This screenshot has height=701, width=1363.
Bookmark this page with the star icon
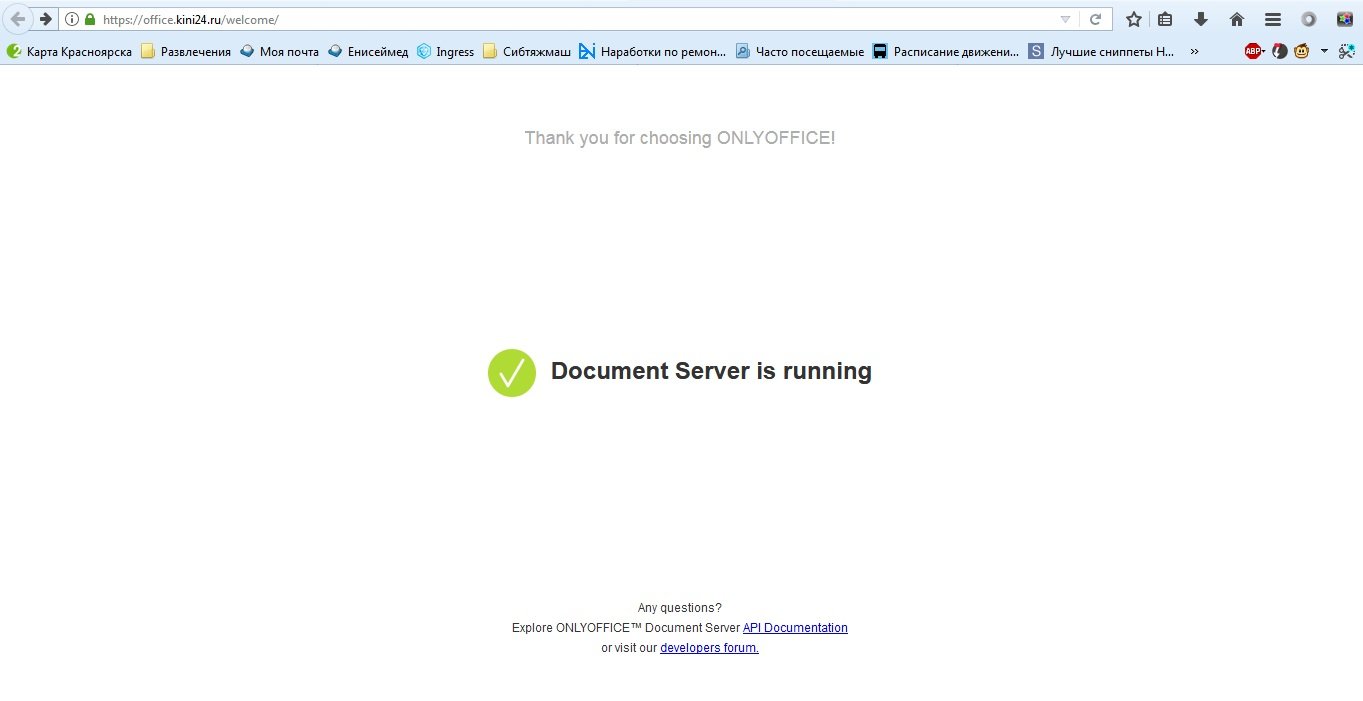click(x=1133, y=19)
